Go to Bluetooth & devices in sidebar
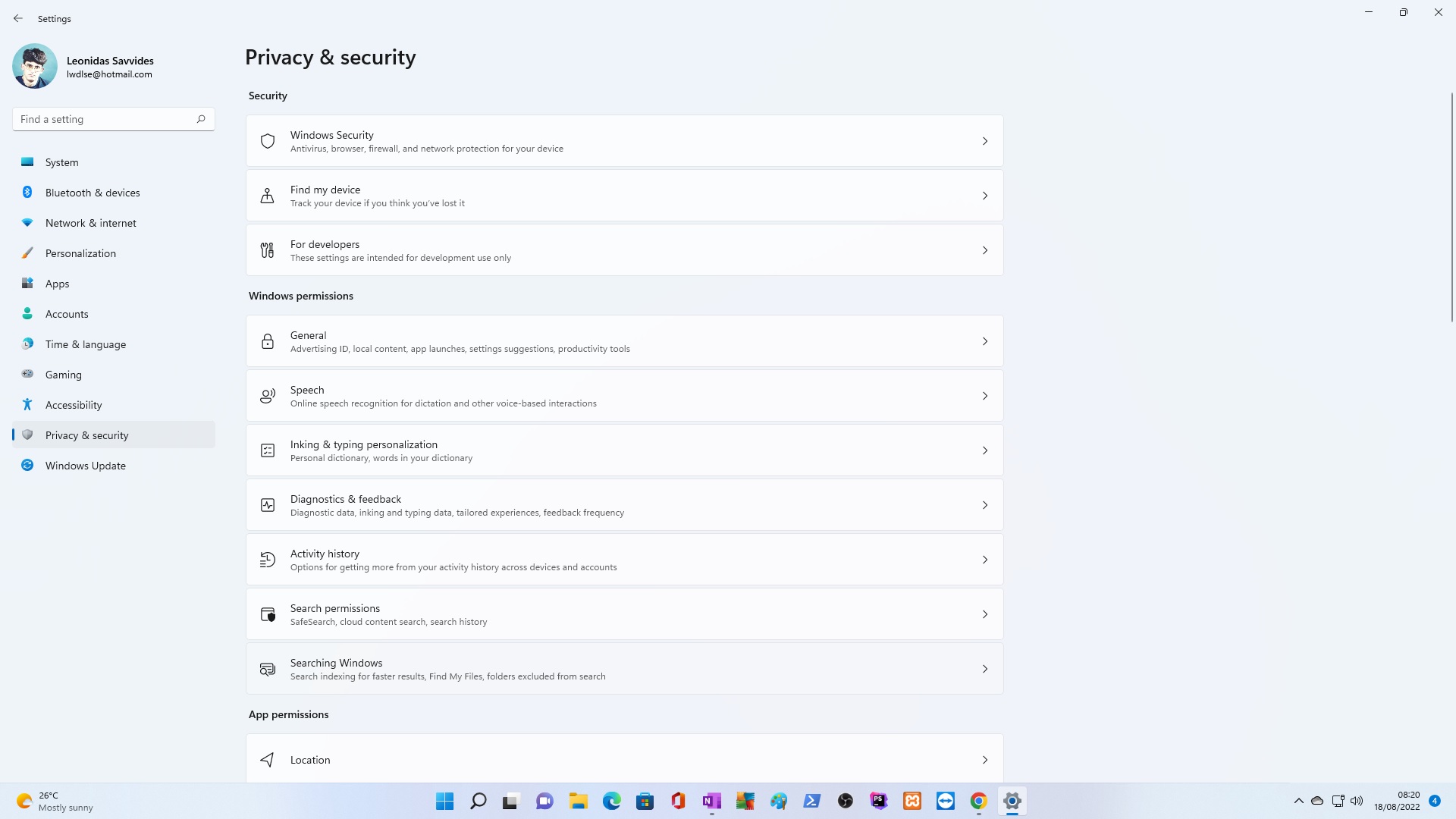1456x819 pixels. (114, 193)
